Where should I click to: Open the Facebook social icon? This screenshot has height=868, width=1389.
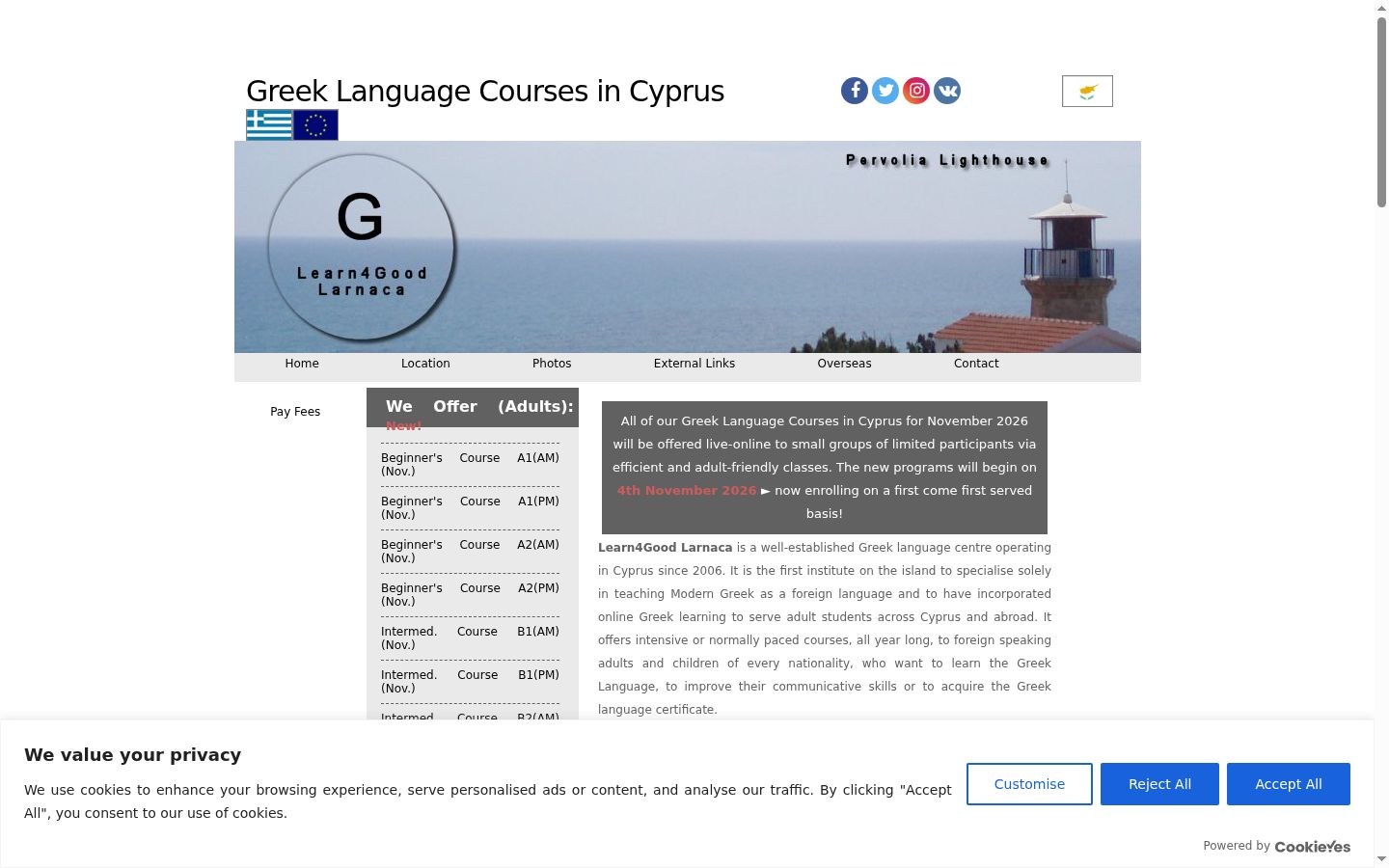(855, 91)
